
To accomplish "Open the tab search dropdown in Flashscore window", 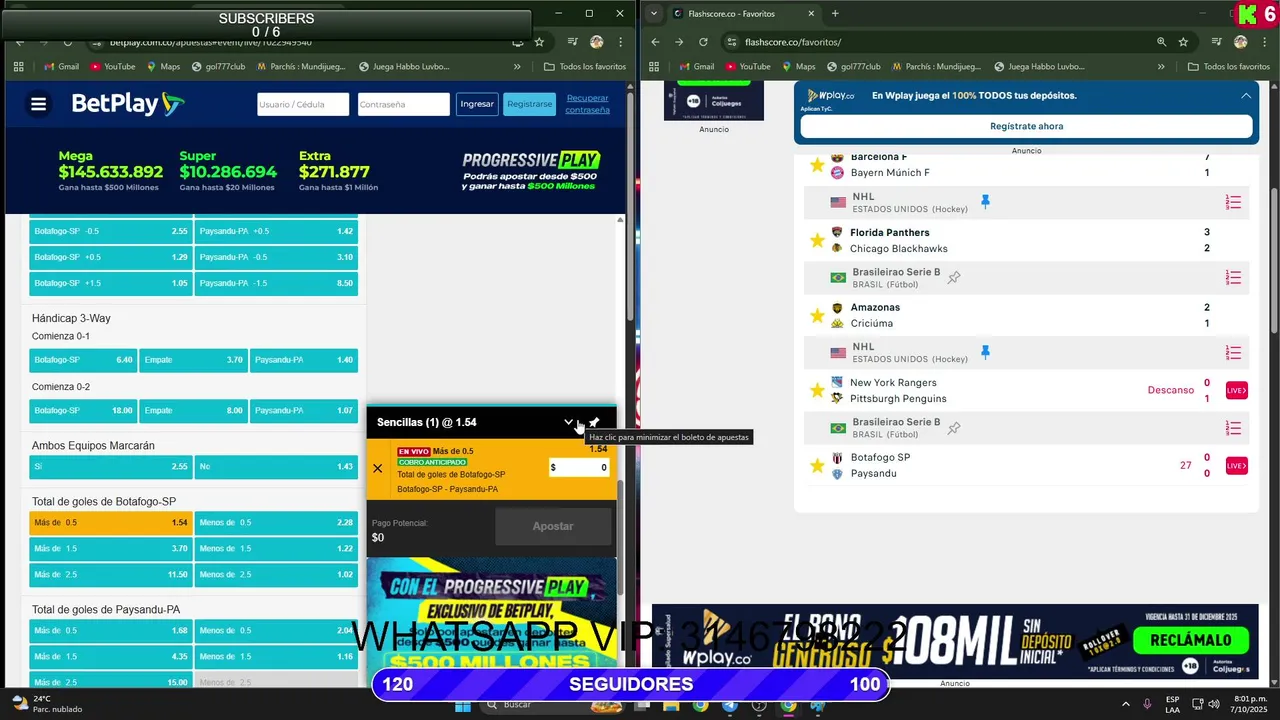I will pyautogui.click(x=653, y=13).
